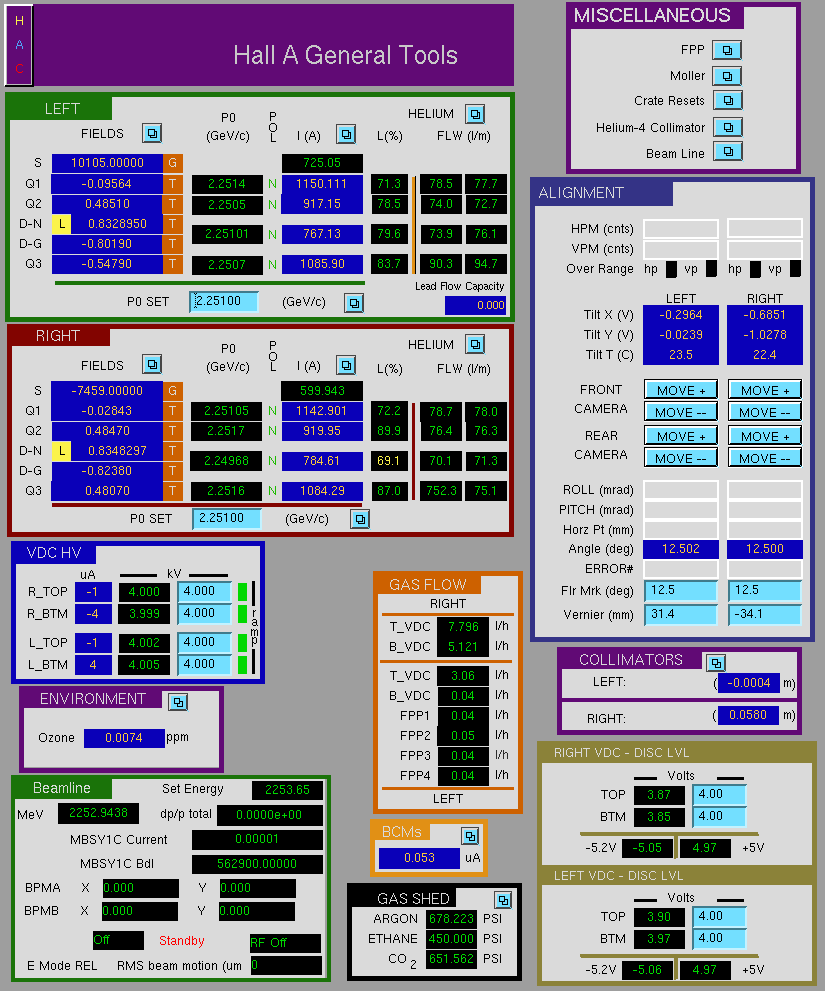Edit LEFT VDC DISC LVL TOP setpoint 4.00
The image size is (825, 991).
click(x=719, y=916)
